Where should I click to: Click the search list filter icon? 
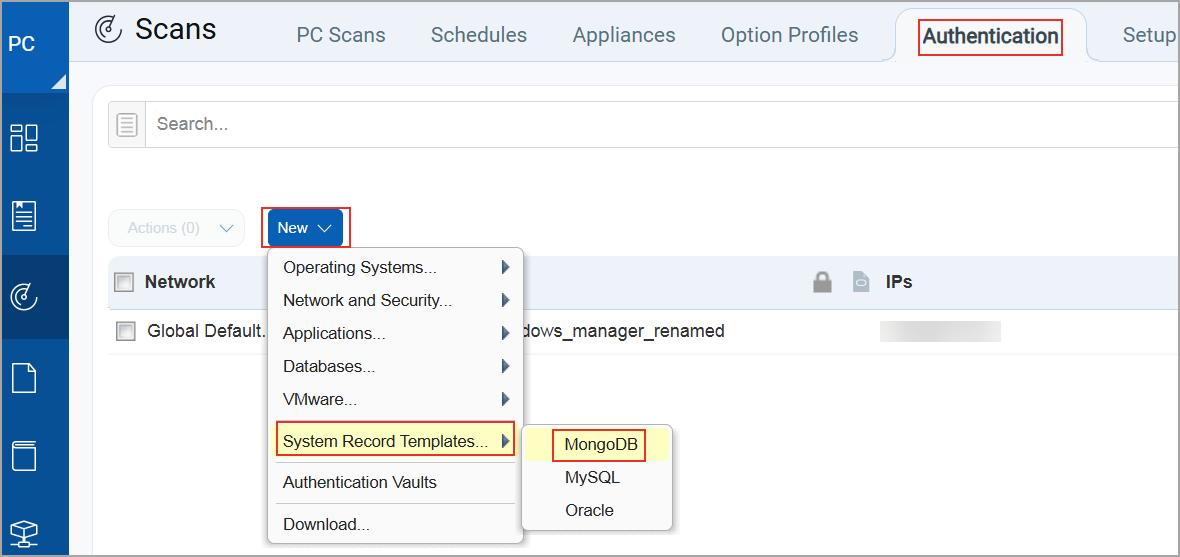click(x=127, y=125)
